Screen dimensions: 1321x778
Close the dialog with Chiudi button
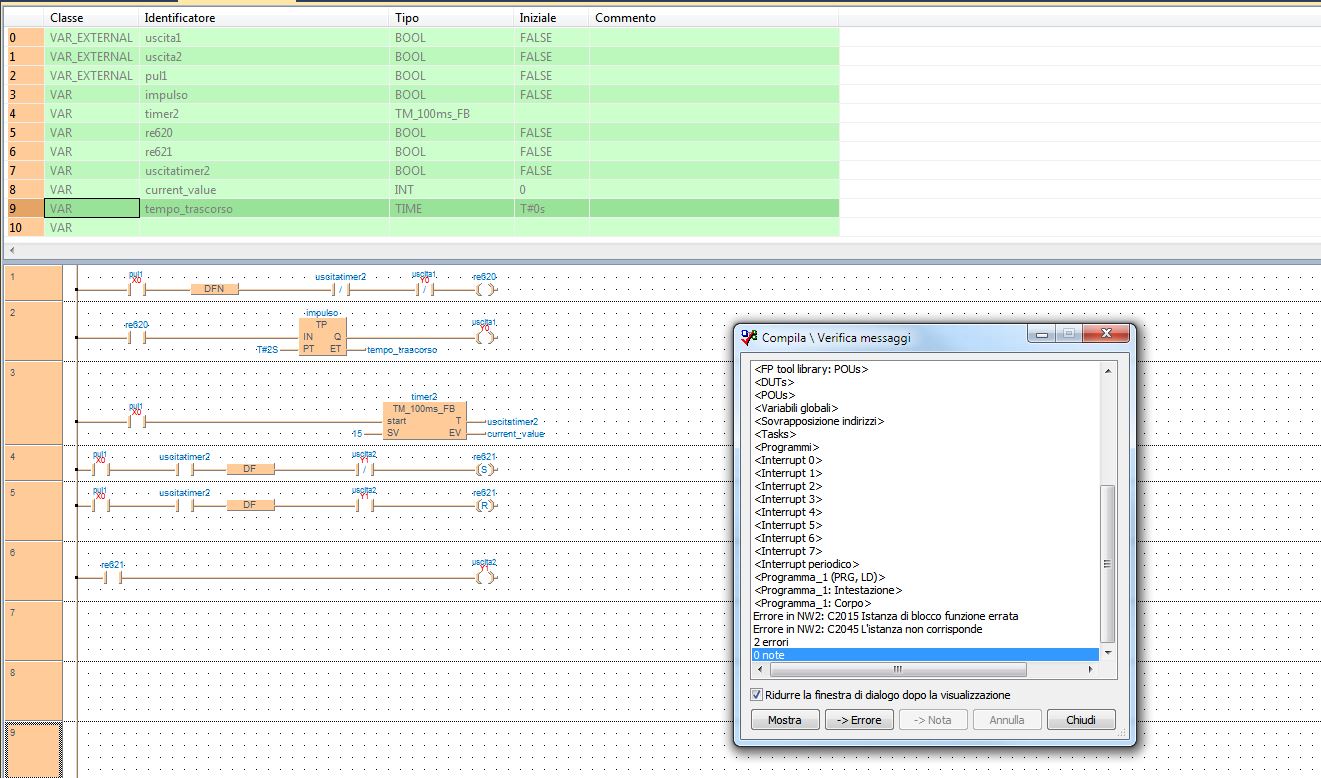point(1081,720)
